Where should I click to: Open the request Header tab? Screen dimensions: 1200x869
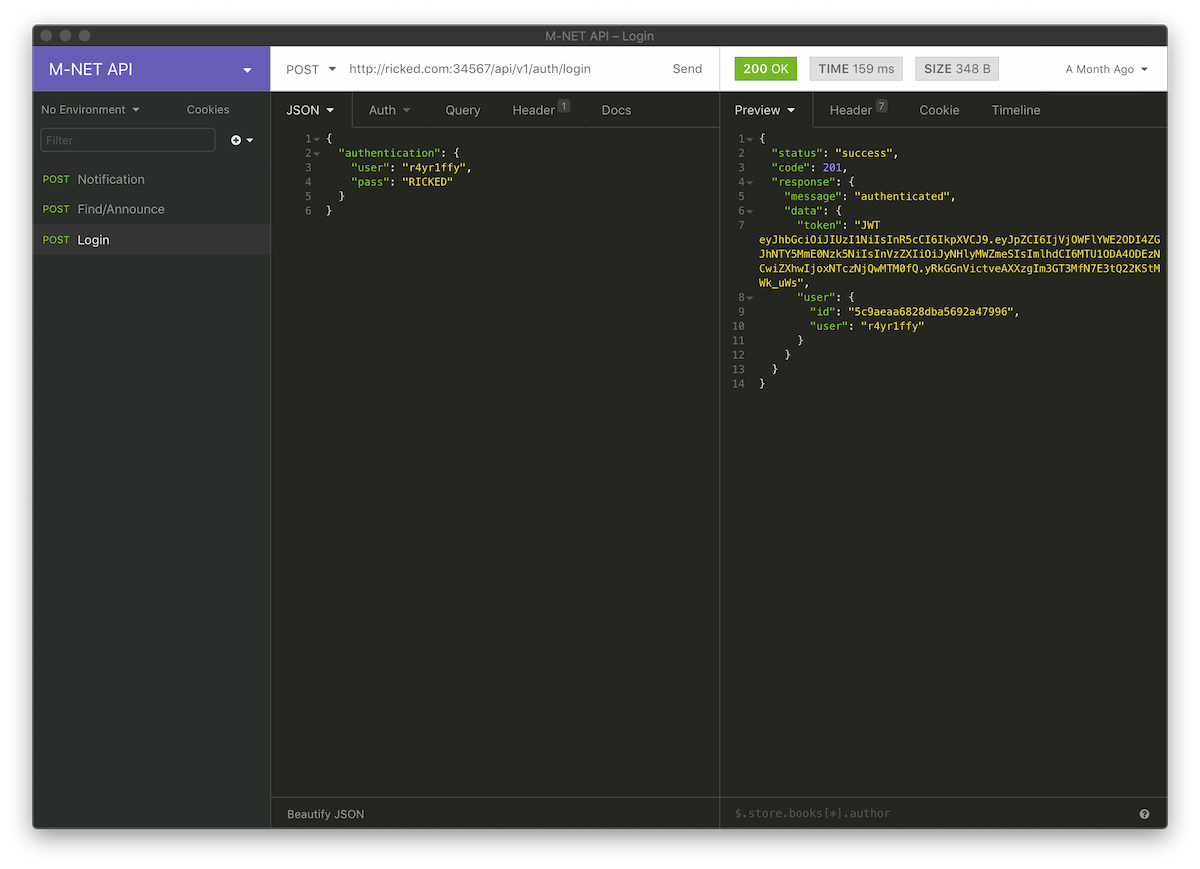pos(540,110)
